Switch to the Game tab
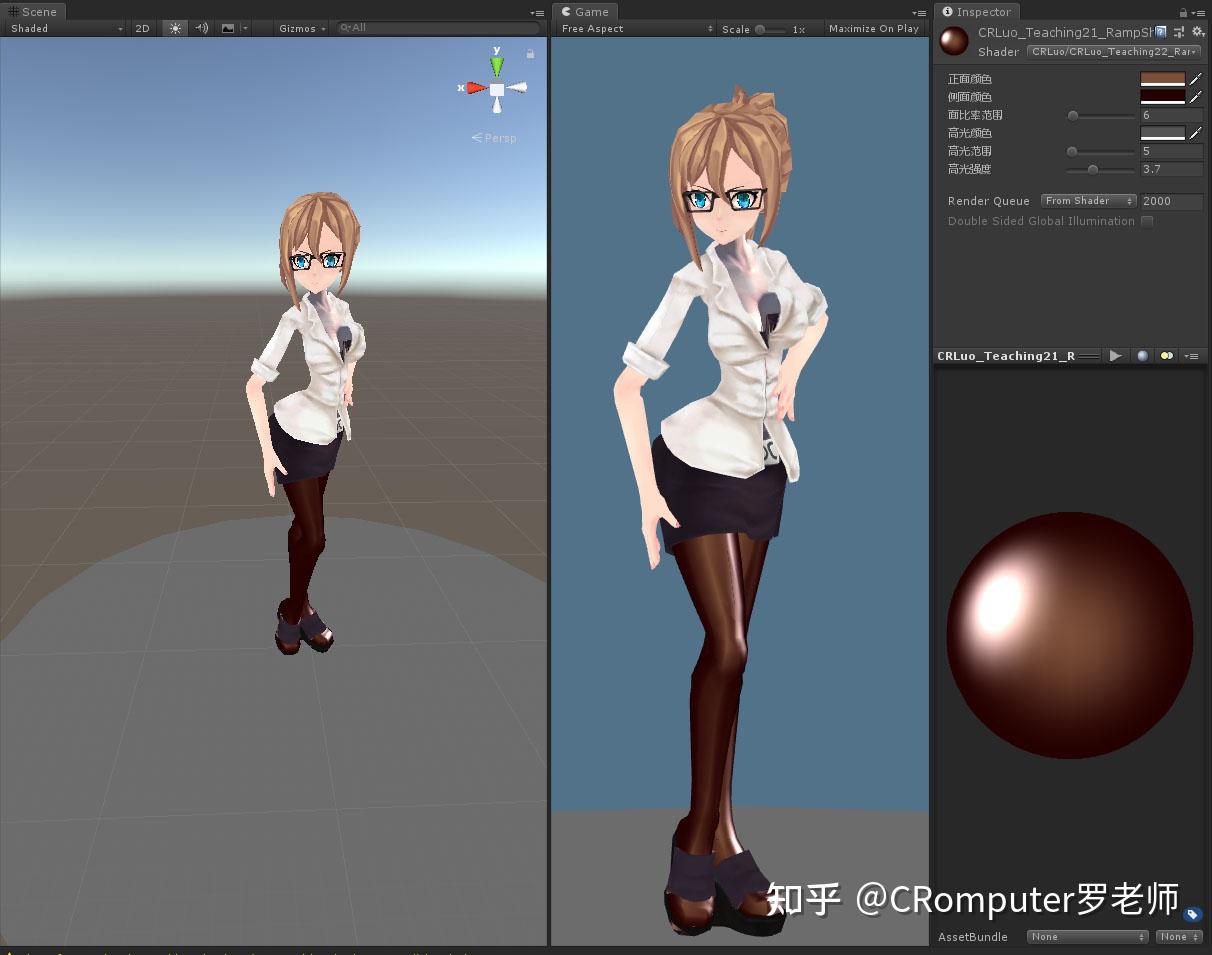Screen dimensions: 1212x955 pos(585,11)
